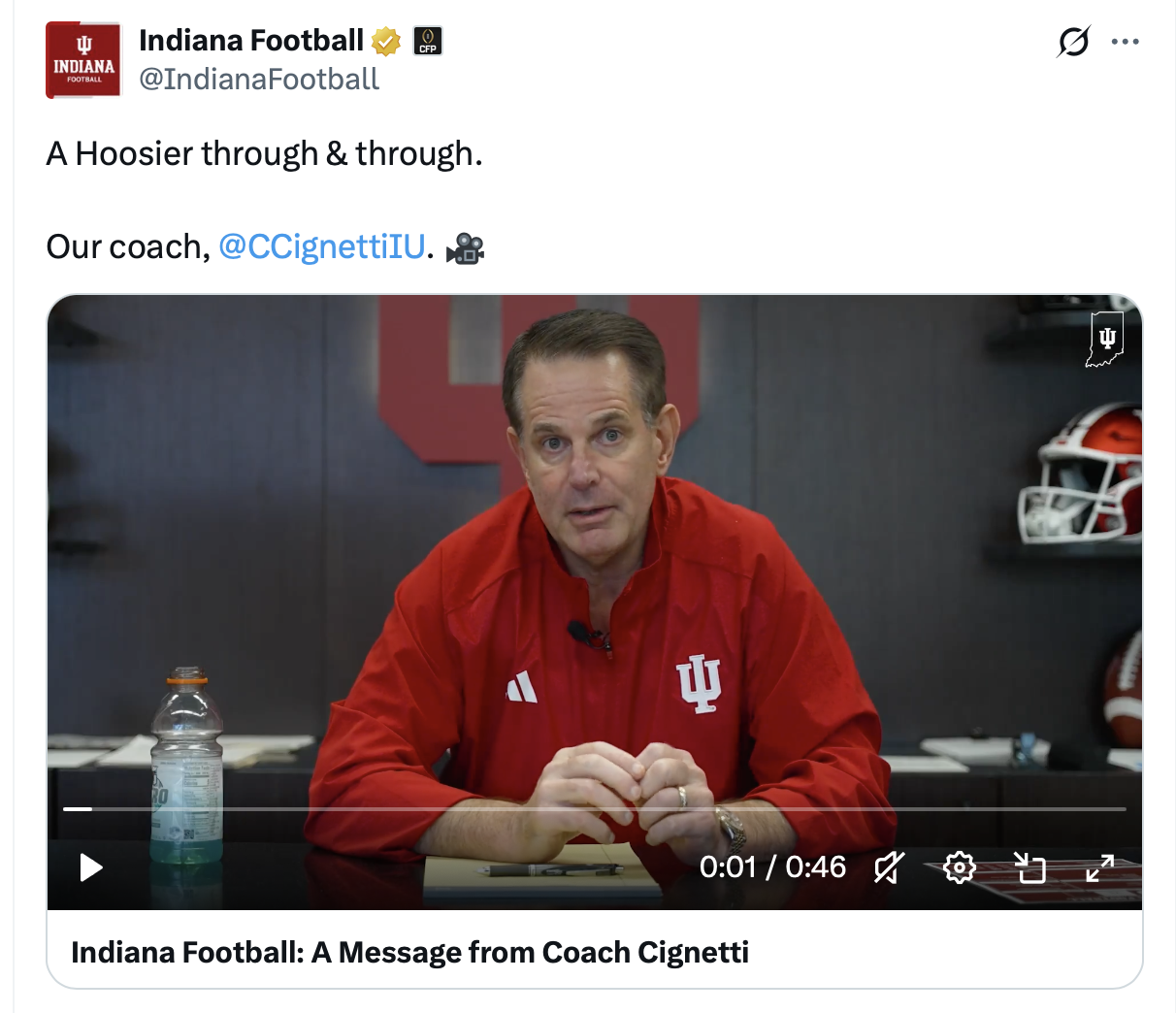This screenshot has width=1176, height=1013.
Task: Seek along the video progress bar
Action: [595, 808]
